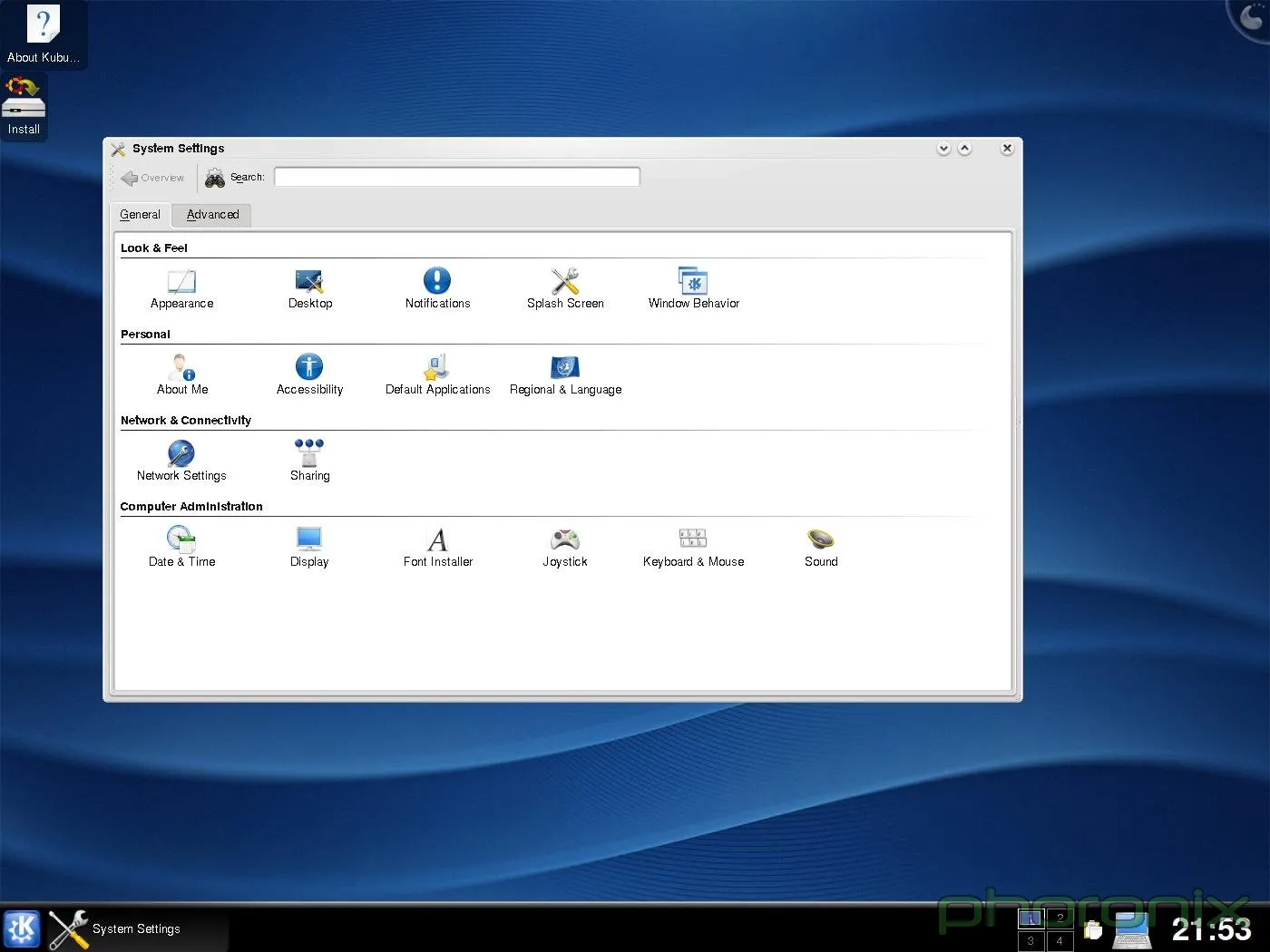
Task: Click the System Settings title bar icon
Action: 118,149
